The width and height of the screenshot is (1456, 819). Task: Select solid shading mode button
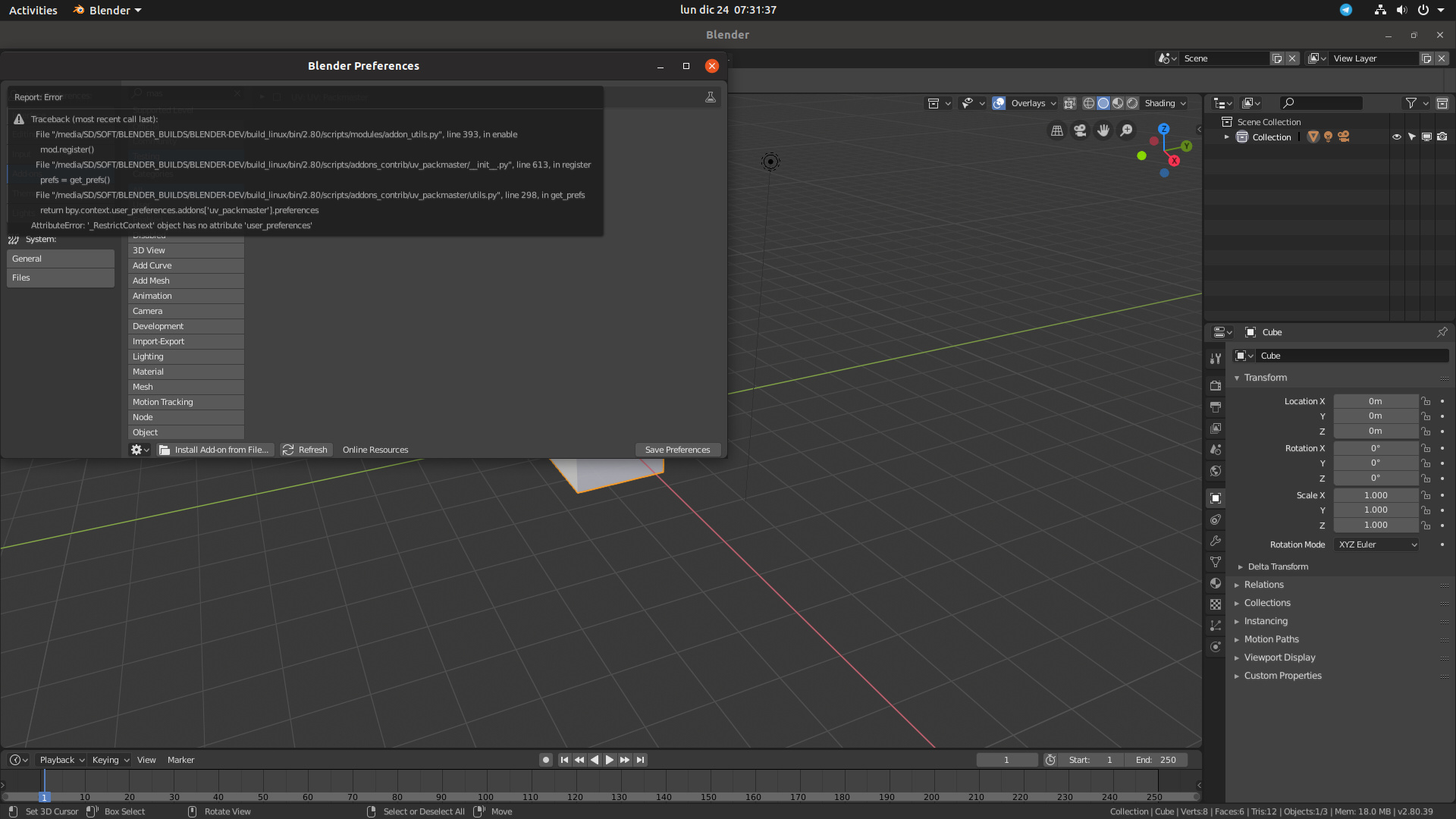click(x=1103, y=103)
